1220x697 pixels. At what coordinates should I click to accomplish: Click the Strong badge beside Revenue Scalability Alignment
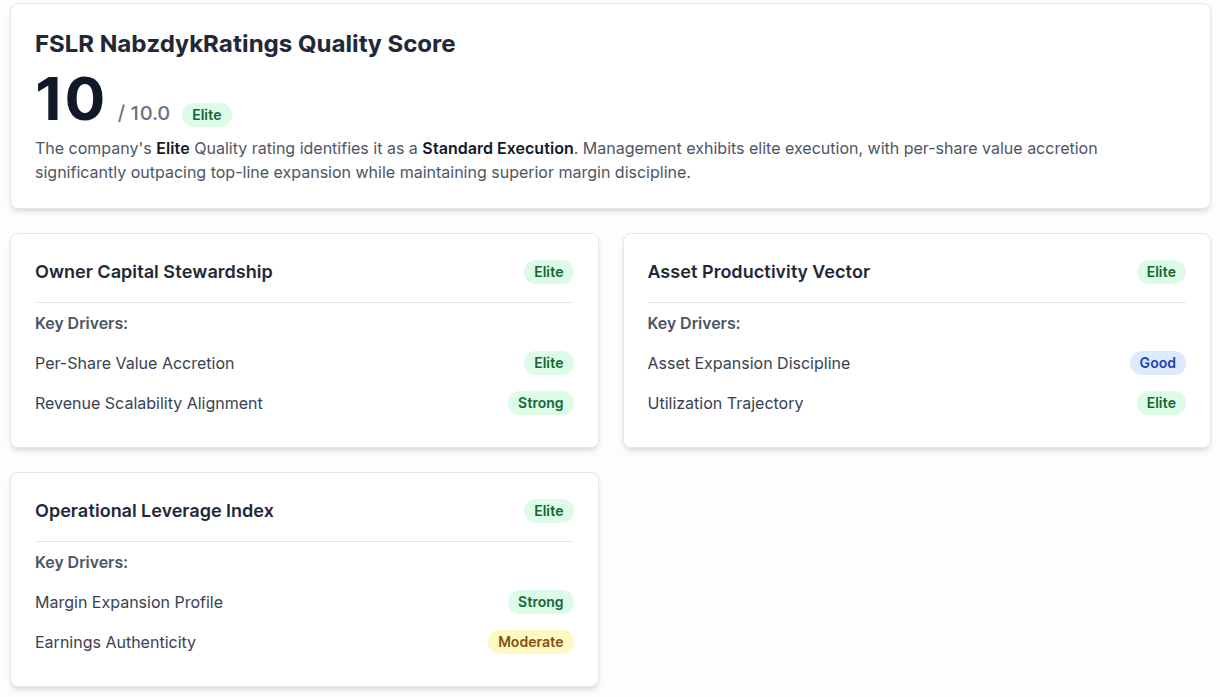(x=540, y=403)
